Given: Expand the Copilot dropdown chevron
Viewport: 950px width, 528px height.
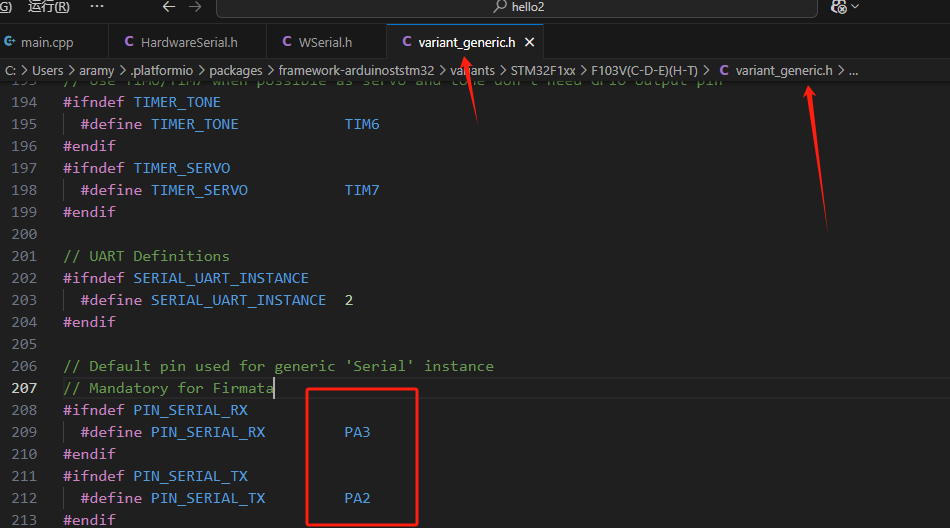Looking at the screenshot, I should click(856, 7).
